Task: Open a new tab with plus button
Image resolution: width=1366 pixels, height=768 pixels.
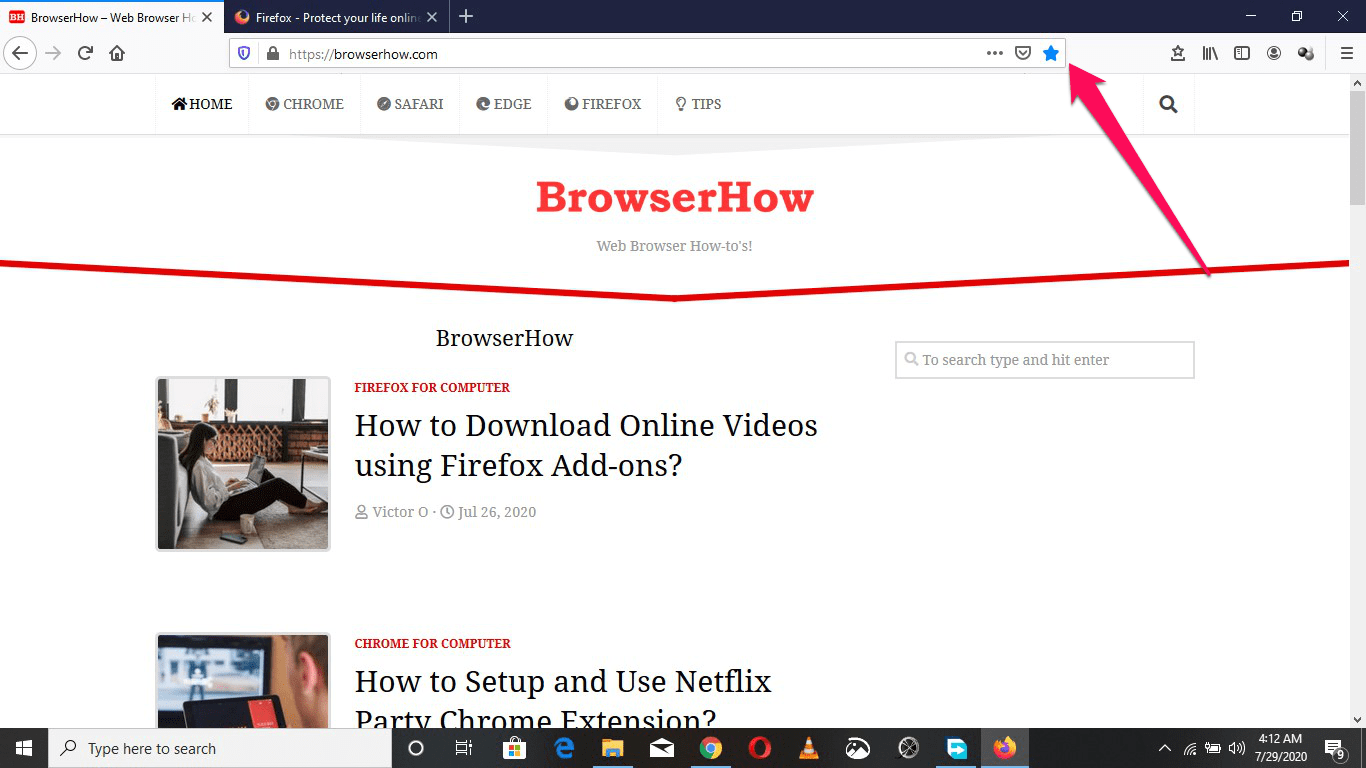Action: pos(466,17)
